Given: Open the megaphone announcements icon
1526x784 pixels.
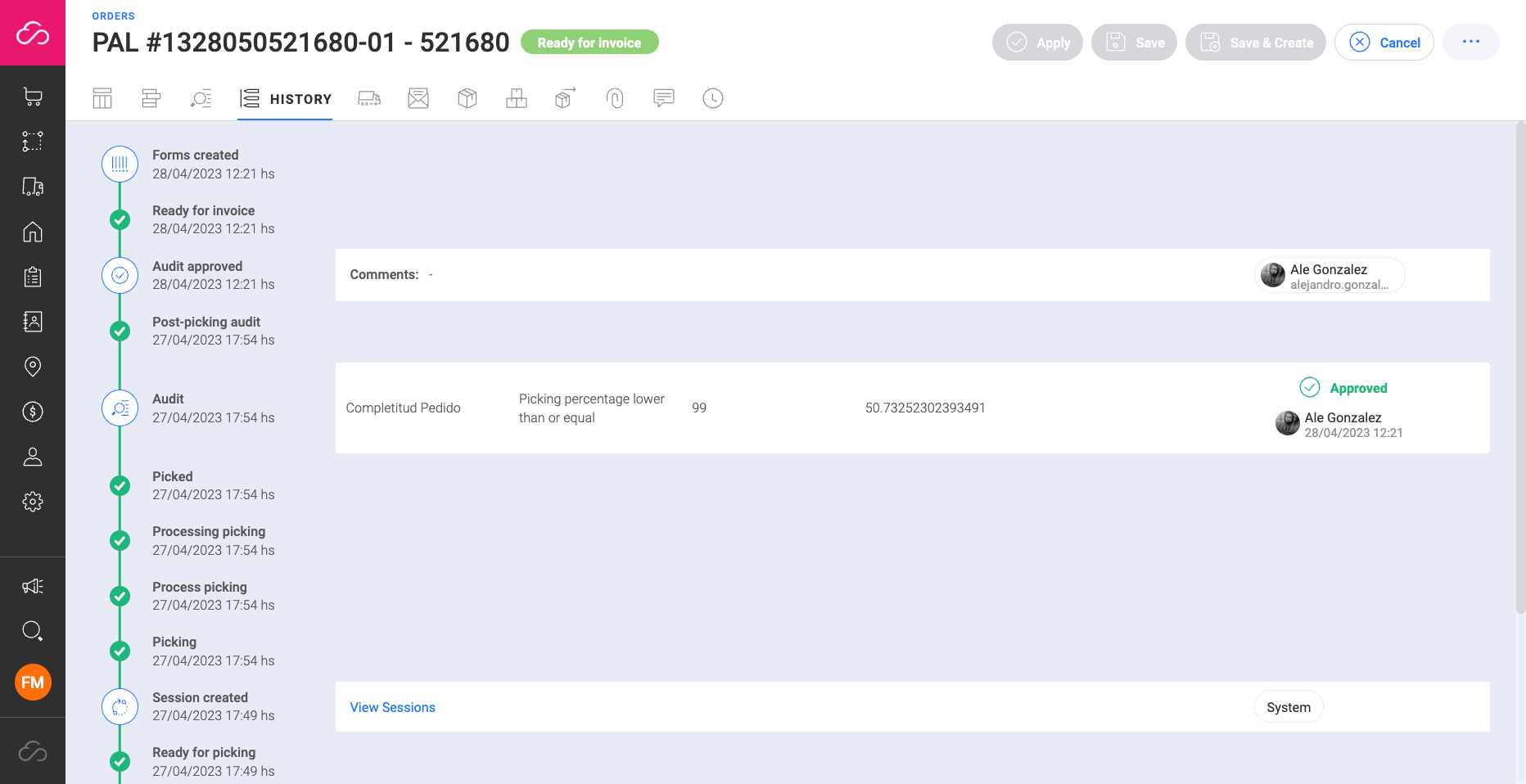Looking at the screenshot, I should (33, 586).
